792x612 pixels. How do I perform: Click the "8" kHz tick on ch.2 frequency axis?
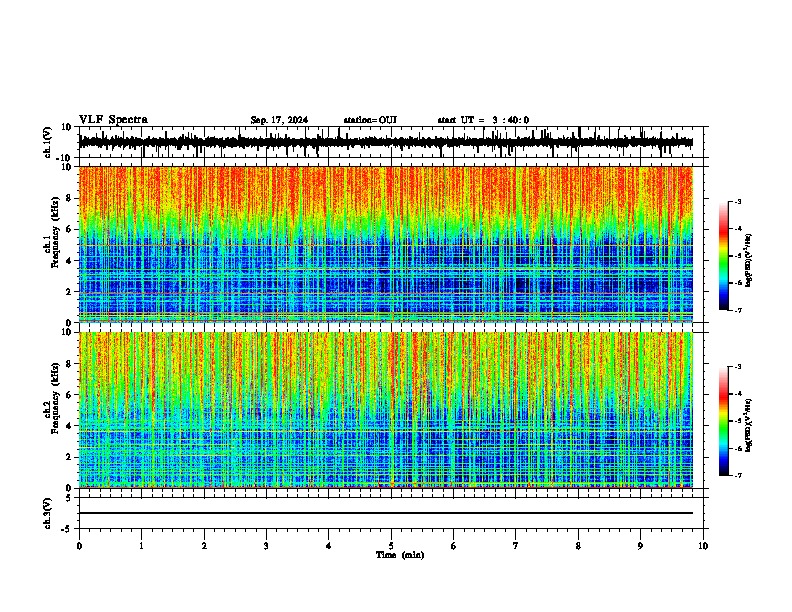tap(70, 364)
